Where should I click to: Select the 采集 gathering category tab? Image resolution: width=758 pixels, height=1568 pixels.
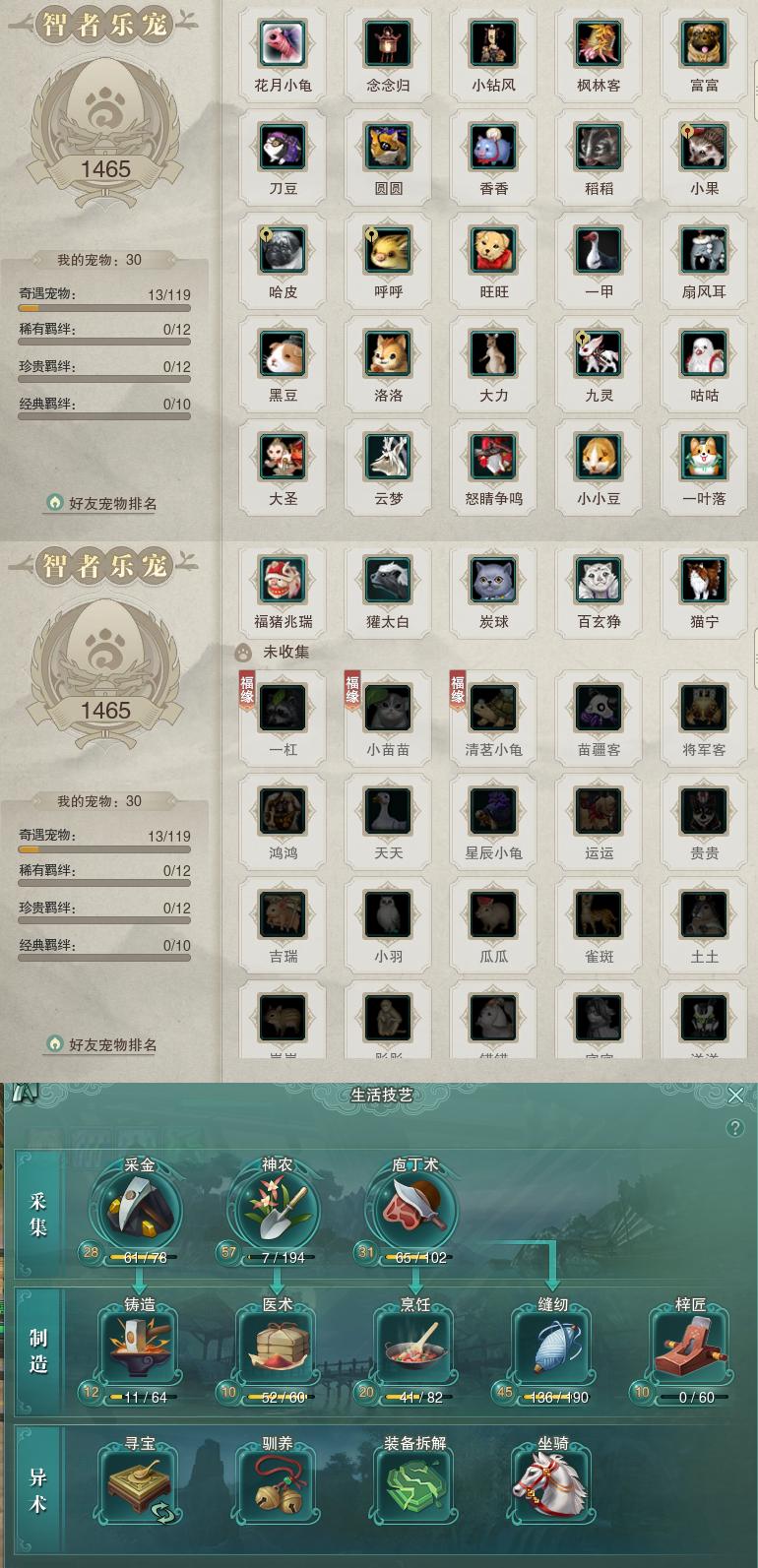pyautogui.click(x=37, y=1215)
